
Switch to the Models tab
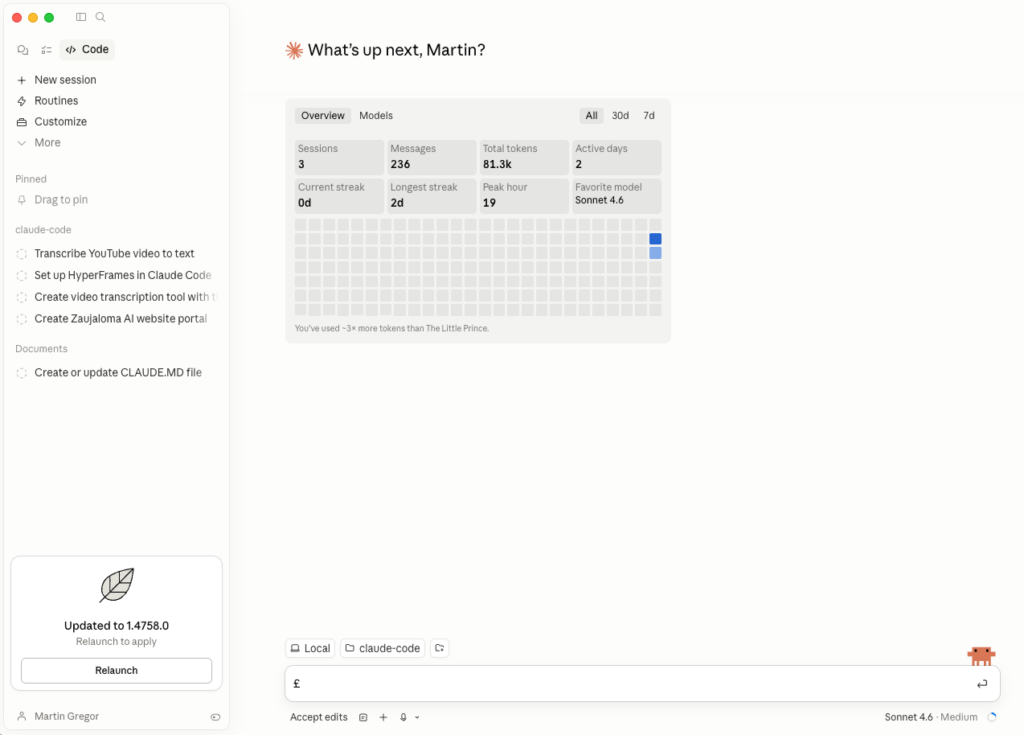pyautogui.click(x=376, y=116)
